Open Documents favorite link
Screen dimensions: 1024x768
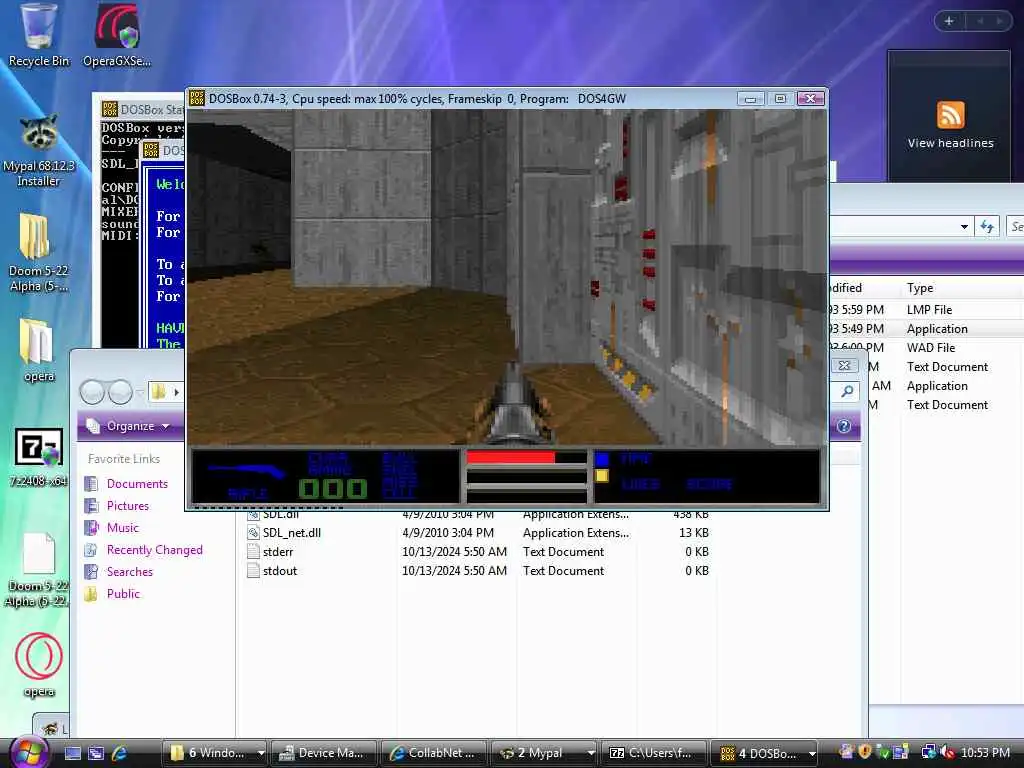[137, 483]
